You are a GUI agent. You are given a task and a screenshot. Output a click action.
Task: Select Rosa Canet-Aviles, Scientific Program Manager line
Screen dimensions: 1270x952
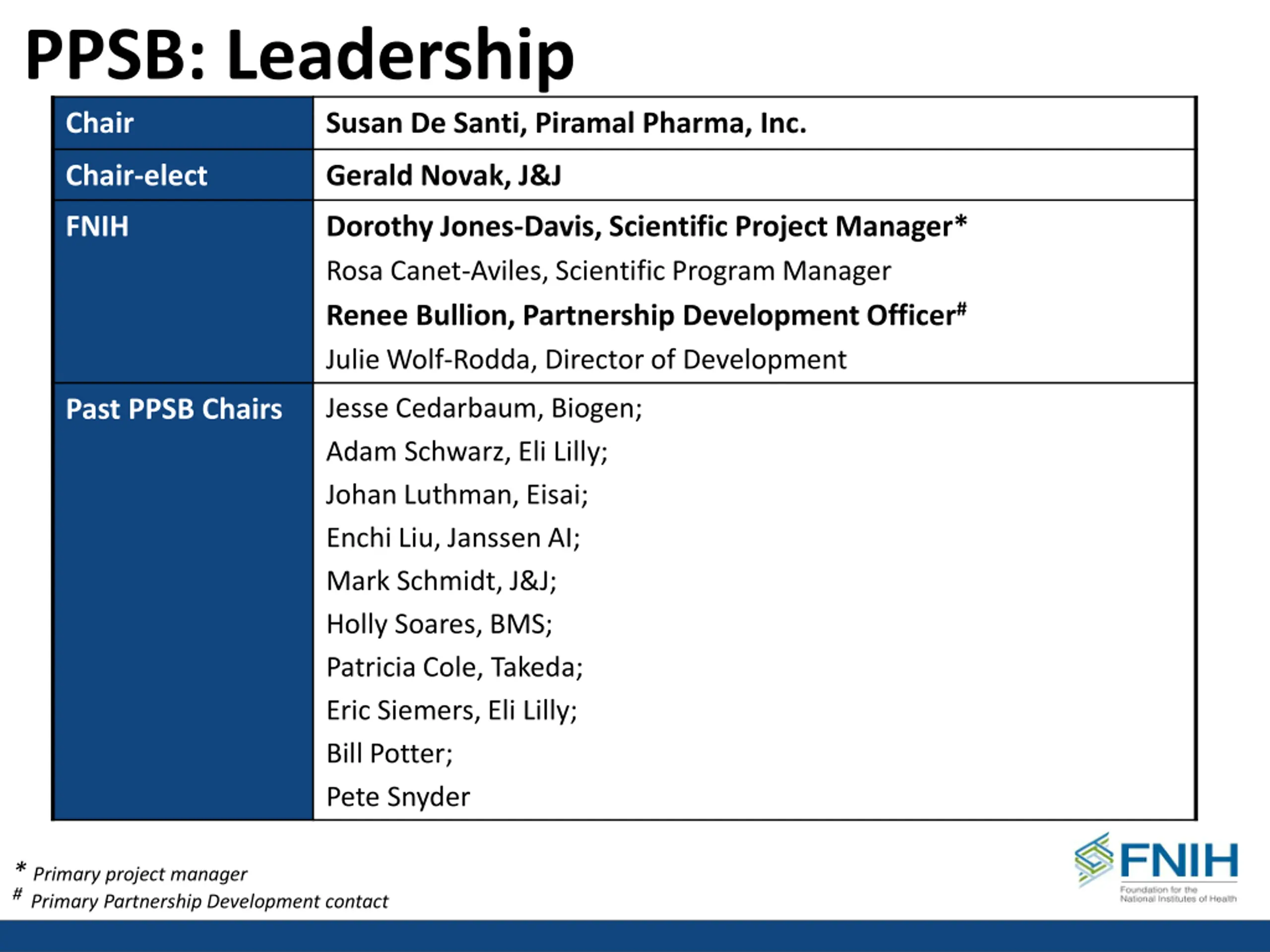pyautogui.click(x=608, y=271)
